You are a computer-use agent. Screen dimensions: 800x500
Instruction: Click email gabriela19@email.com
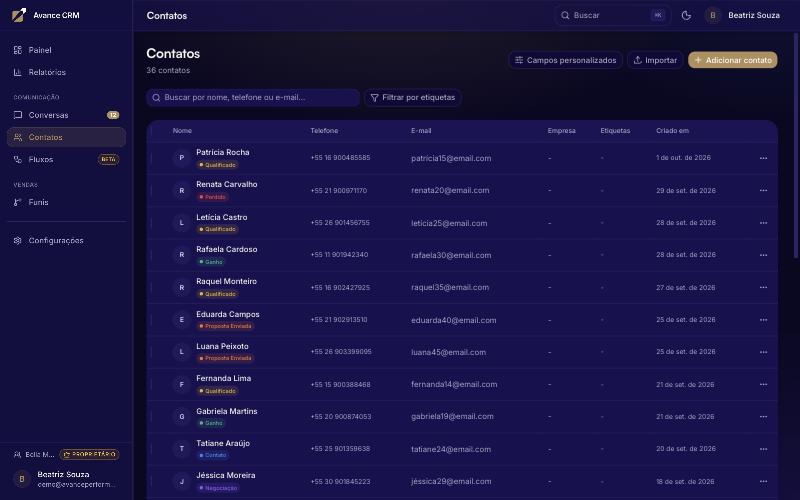pos(452,416)
